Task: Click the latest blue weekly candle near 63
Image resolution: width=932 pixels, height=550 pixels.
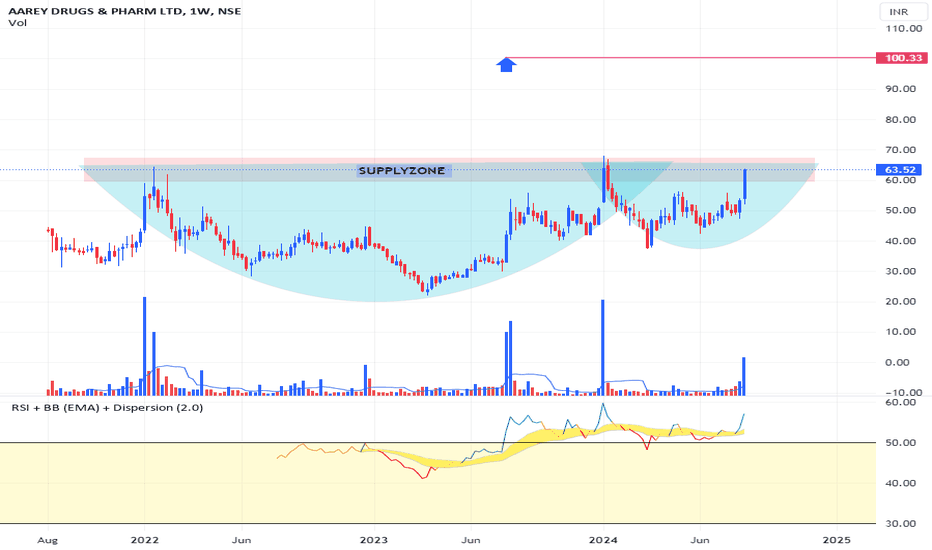Action: point(744,185)
